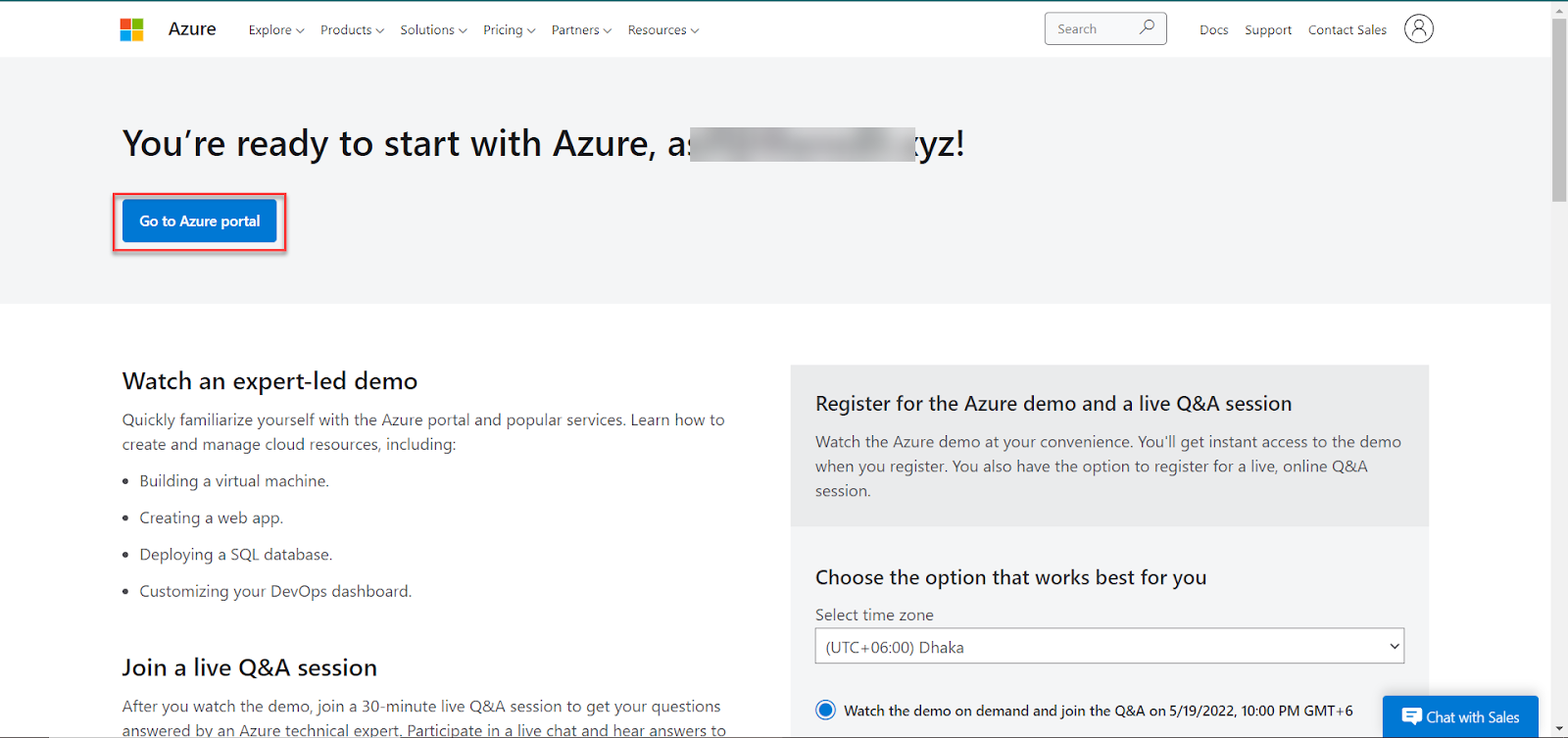This screenshot has height=738, width=1568.
Task: Click 'Choose the option that works best' heading
Action: click(1010, 577)
